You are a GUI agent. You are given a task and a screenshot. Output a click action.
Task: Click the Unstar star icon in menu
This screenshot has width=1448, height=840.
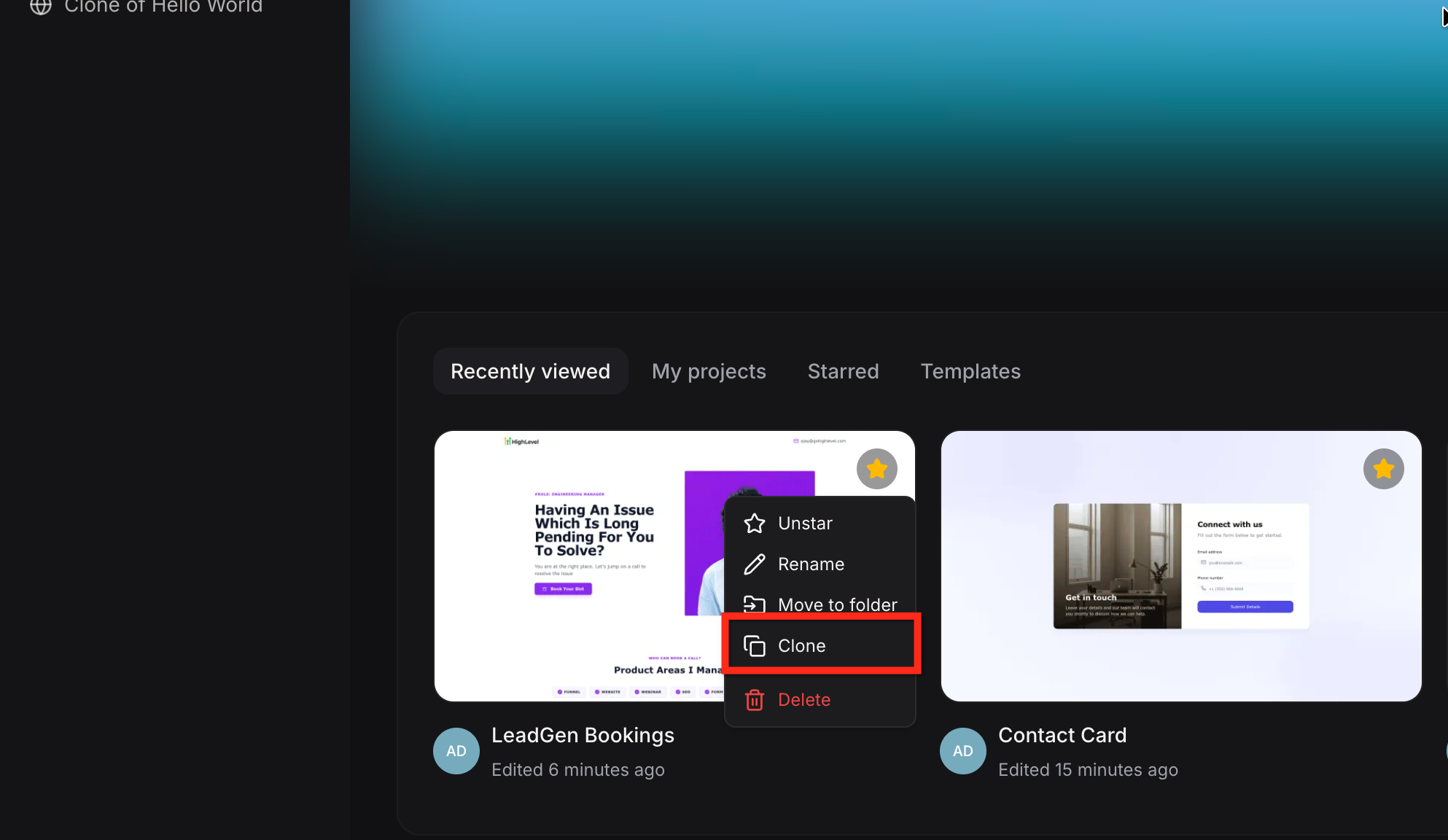pyautogui.click(x=755, y=524)
